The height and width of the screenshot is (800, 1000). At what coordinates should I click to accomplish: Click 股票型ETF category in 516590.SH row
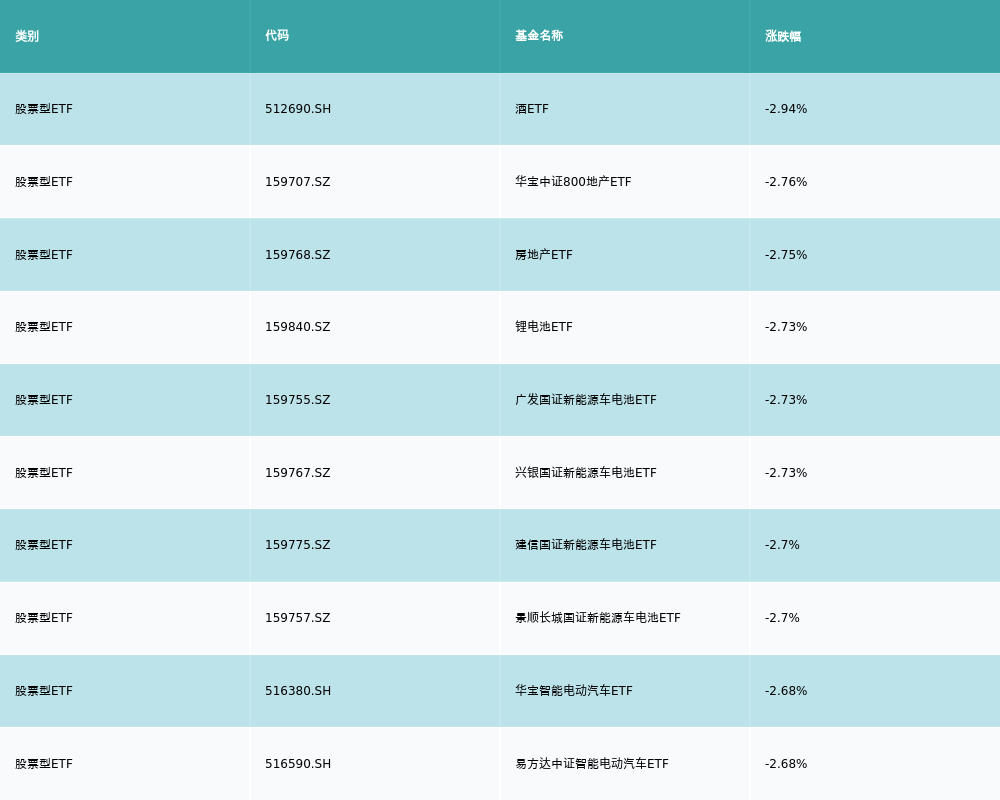44,764
